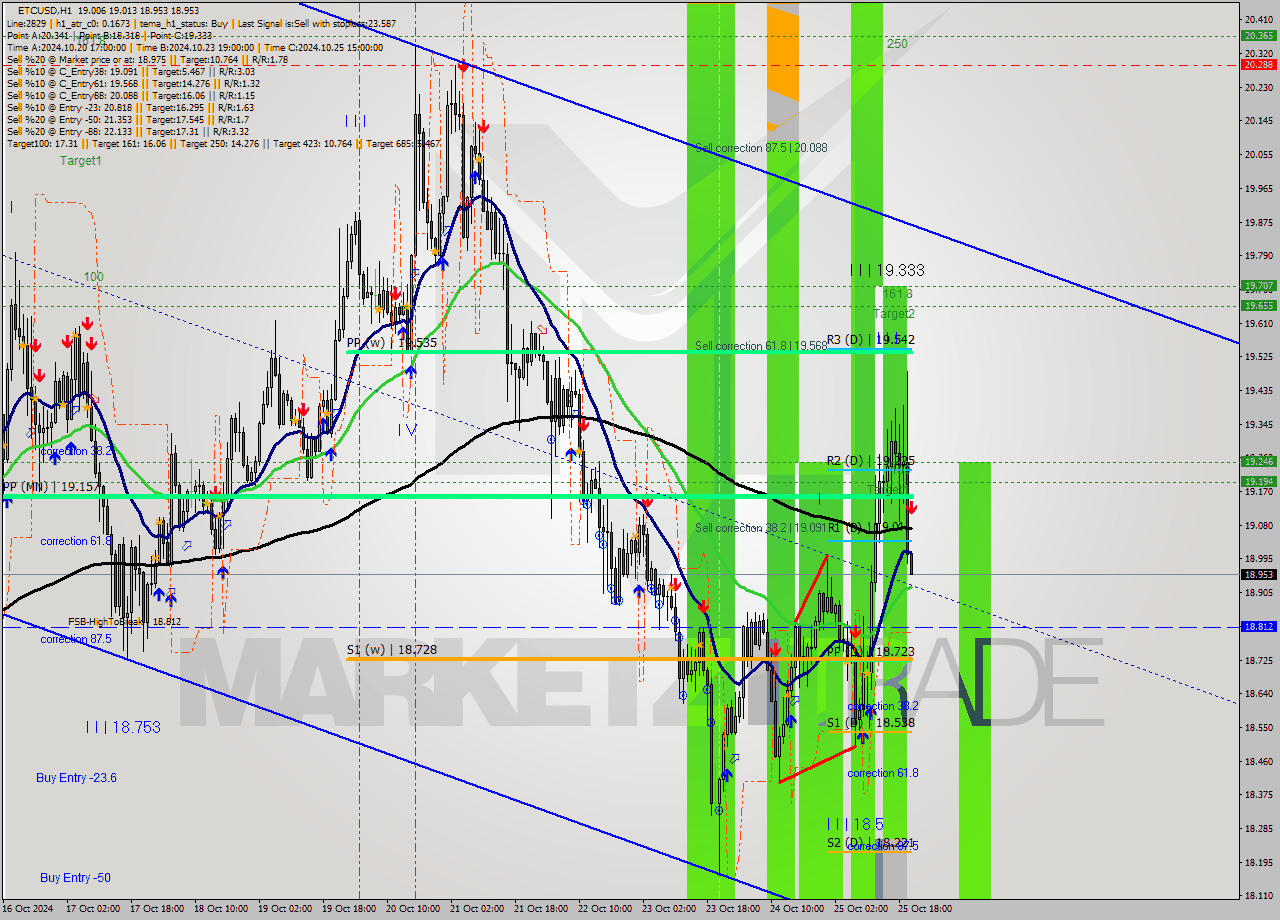The width and height of the screenshot is (1280, 920).
Task: Click the 'Sell %10 @ C_Entry88: 20.088' line
Action: point(131,95)
